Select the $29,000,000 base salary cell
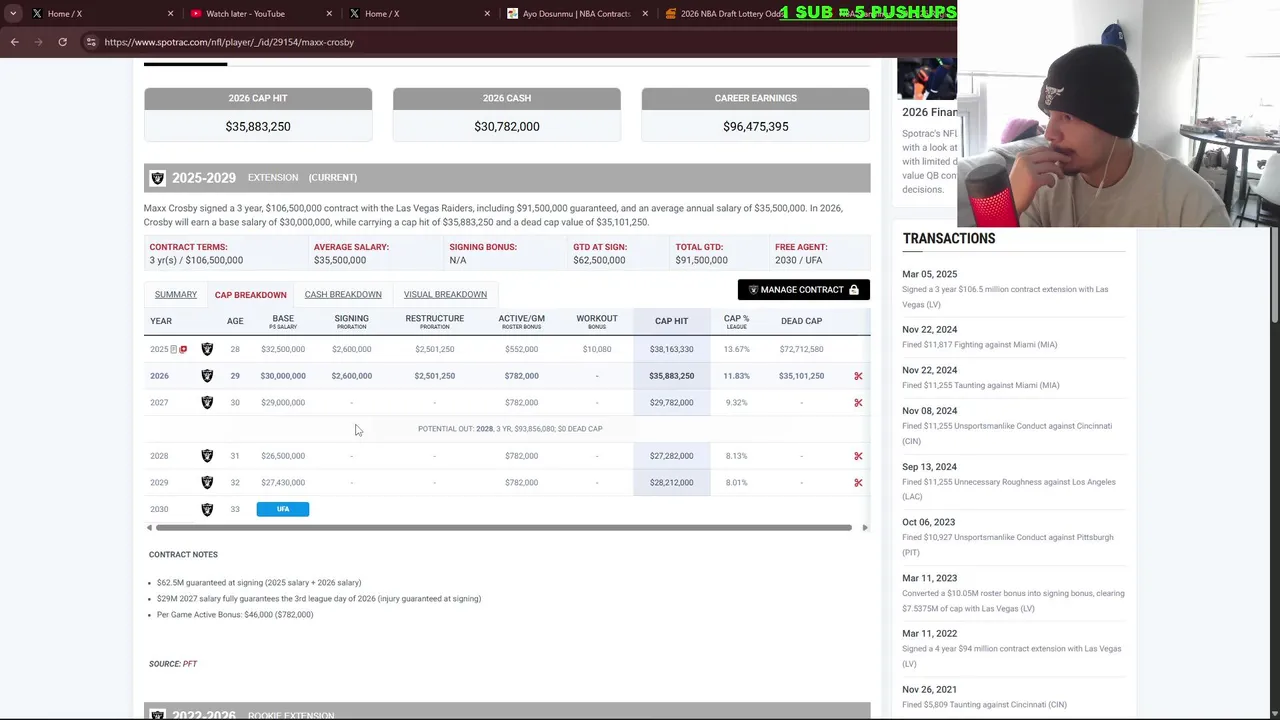 pos(283,402)
